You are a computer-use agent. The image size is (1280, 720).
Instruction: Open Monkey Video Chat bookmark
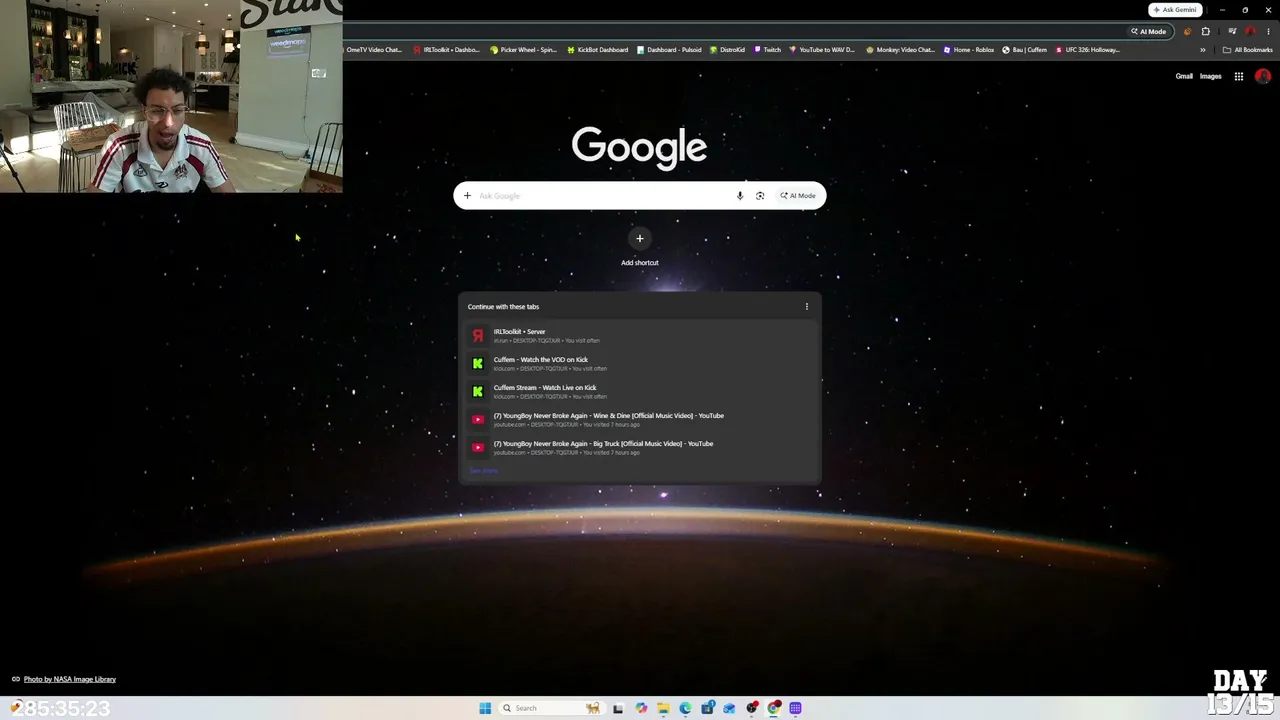click(900, 50)
